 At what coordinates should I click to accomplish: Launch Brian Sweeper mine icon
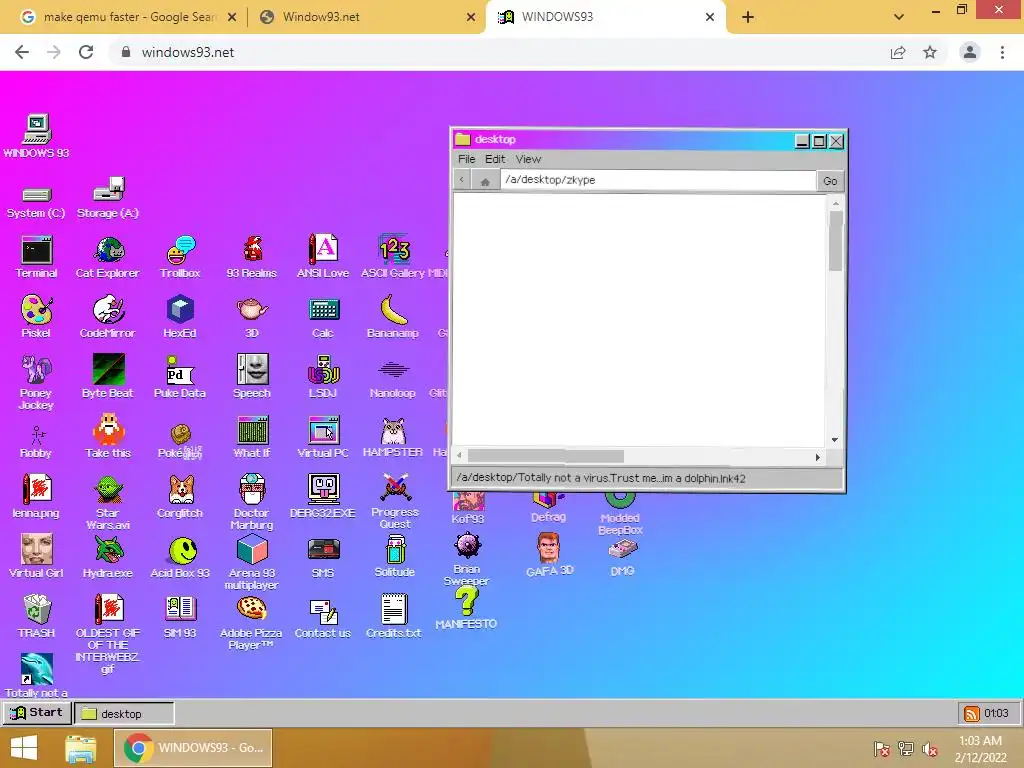(x=467, y=558)
